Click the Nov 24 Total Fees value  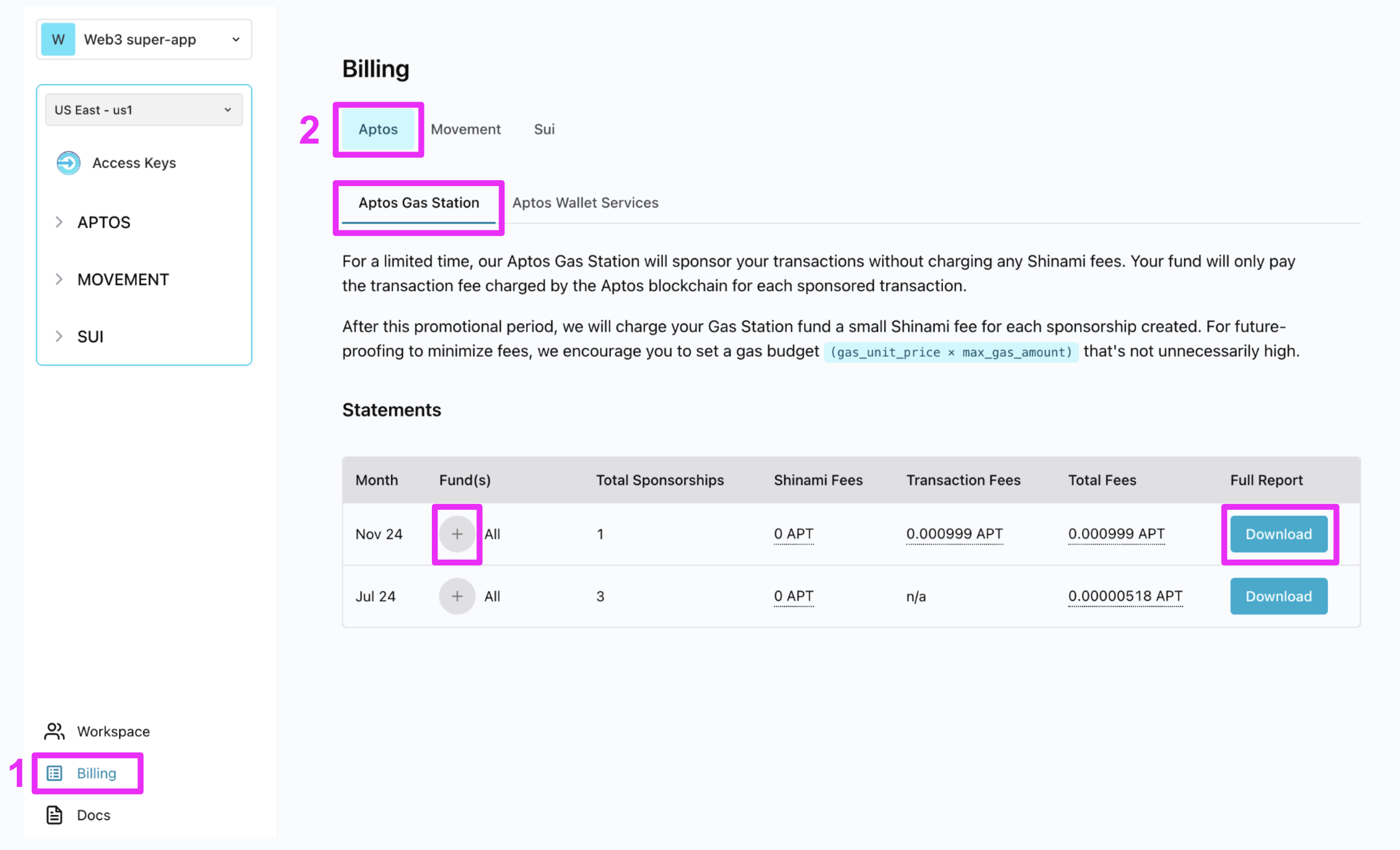(x=1116, y=534)
